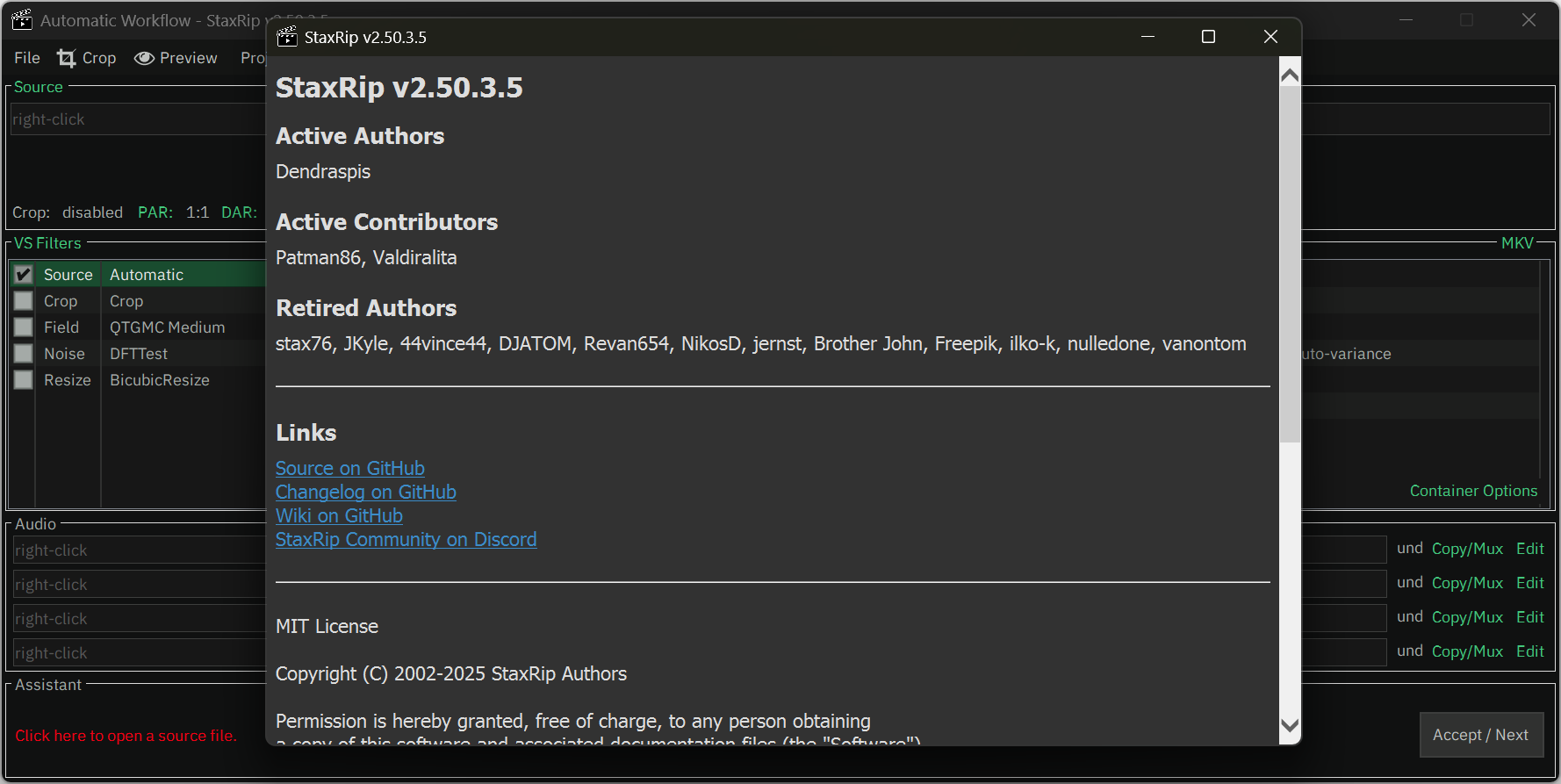1561x784 pixels.
Task: Open the File menu
Action: point(27,58)
